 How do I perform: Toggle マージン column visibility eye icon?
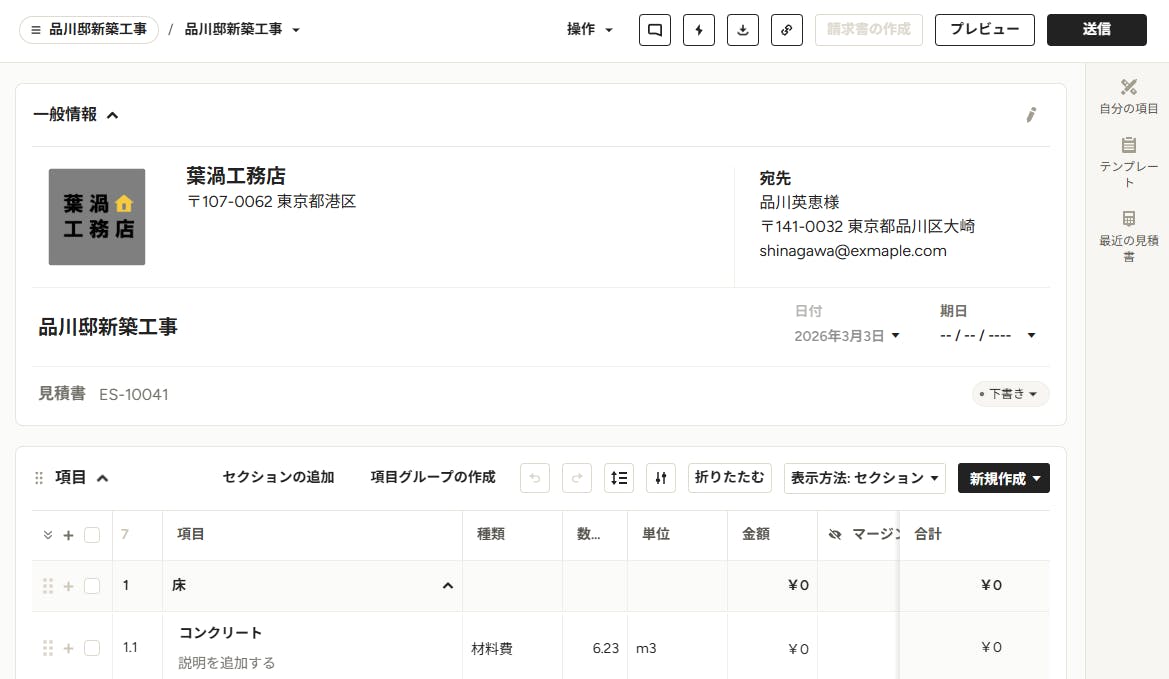click(x=835, y=534)
